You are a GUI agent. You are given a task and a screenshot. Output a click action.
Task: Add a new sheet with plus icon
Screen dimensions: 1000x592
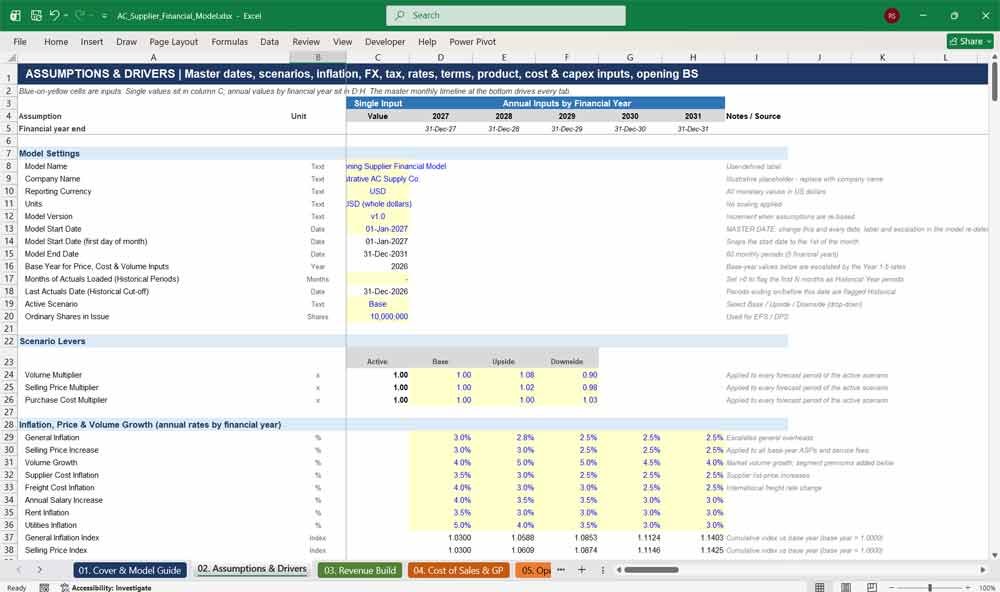point(582,570)
